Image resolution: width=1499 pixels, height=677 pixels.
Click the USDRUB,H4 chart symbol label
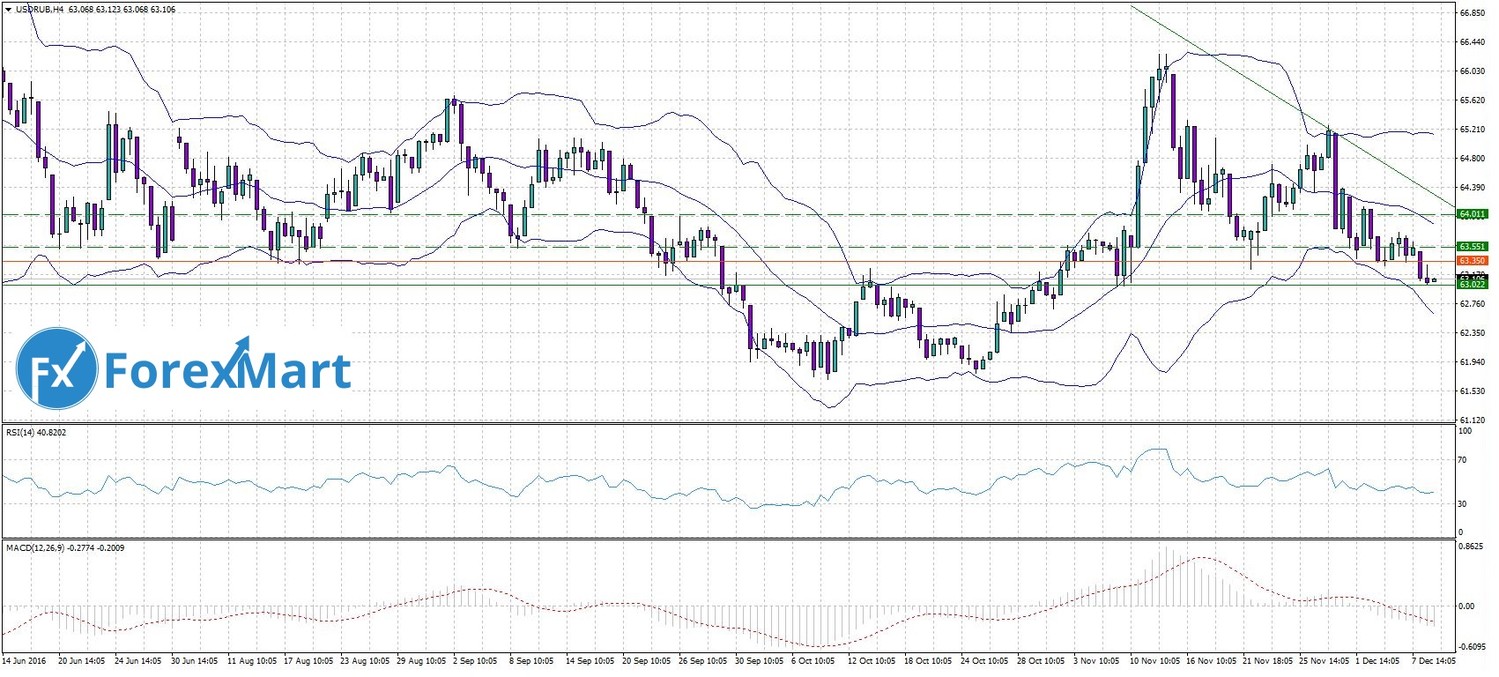(35, 9)
